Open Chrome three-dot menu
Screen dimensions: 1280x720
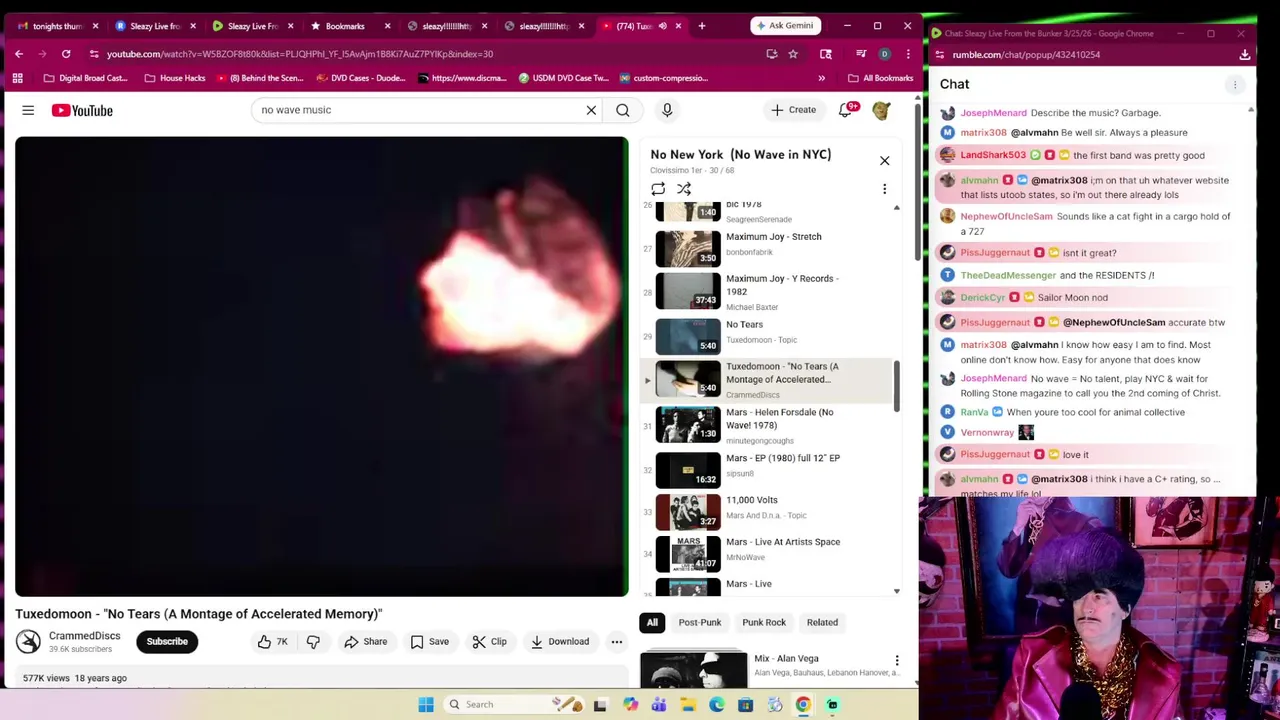[907, 54]
